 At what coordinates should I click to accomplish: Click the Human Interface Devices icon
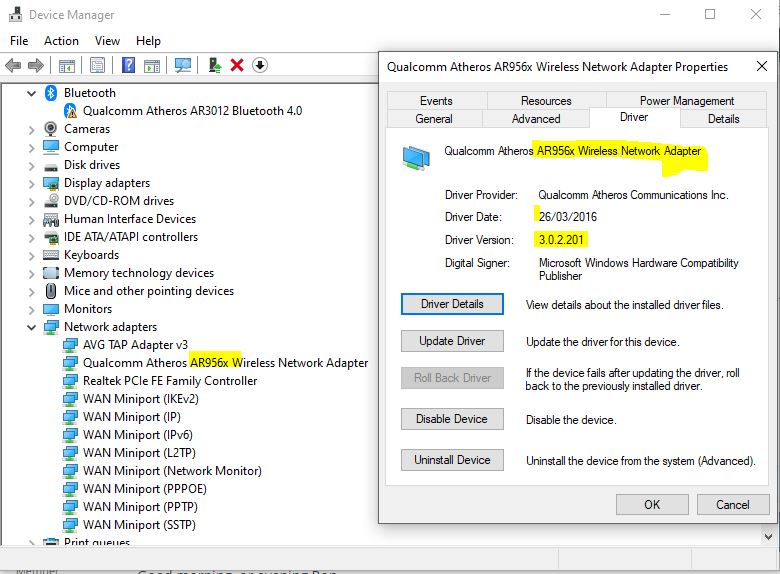coord(51,219)
